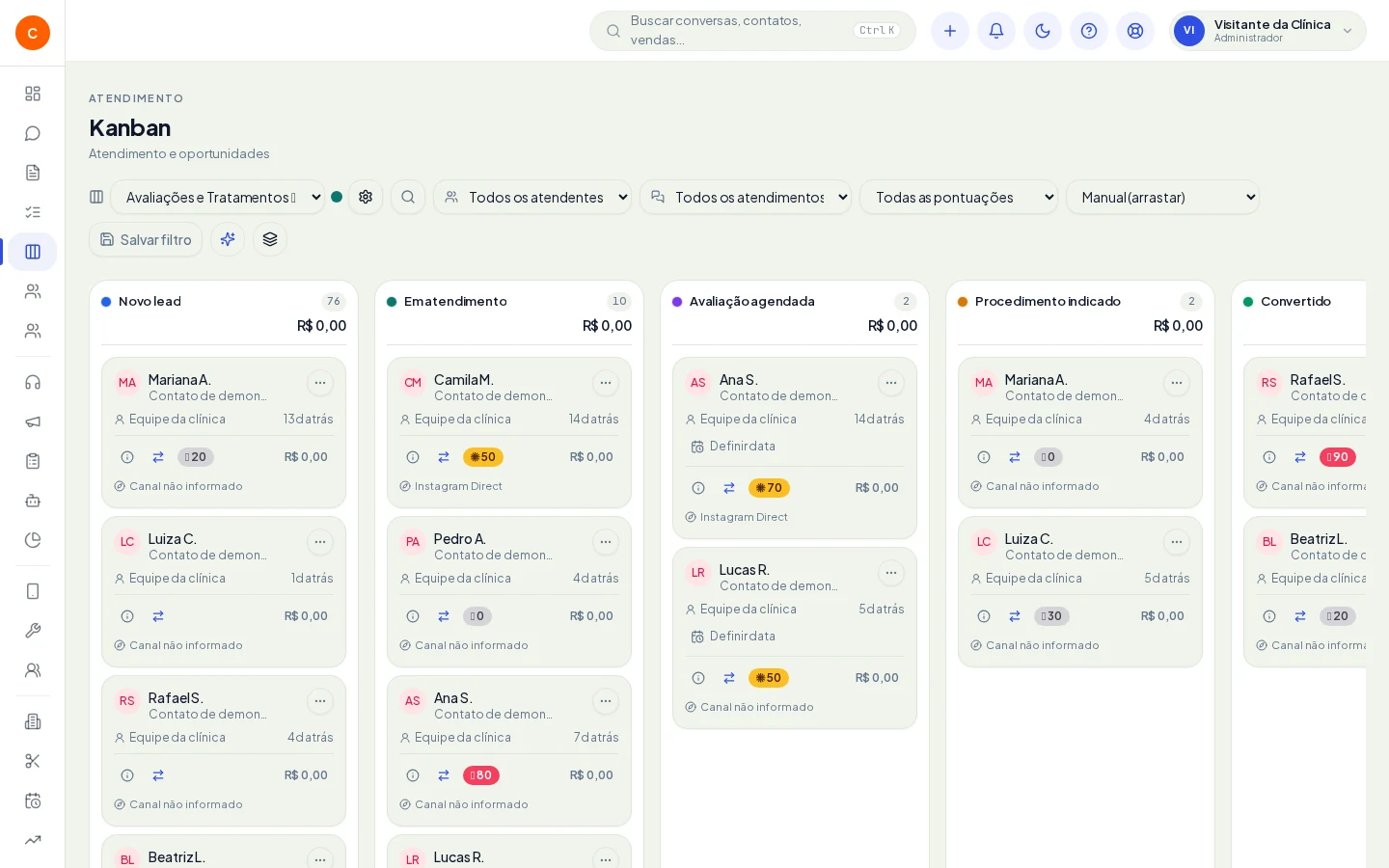
Task: Open the scissors icon in sidebar
Action: click(x=33, y=761)
